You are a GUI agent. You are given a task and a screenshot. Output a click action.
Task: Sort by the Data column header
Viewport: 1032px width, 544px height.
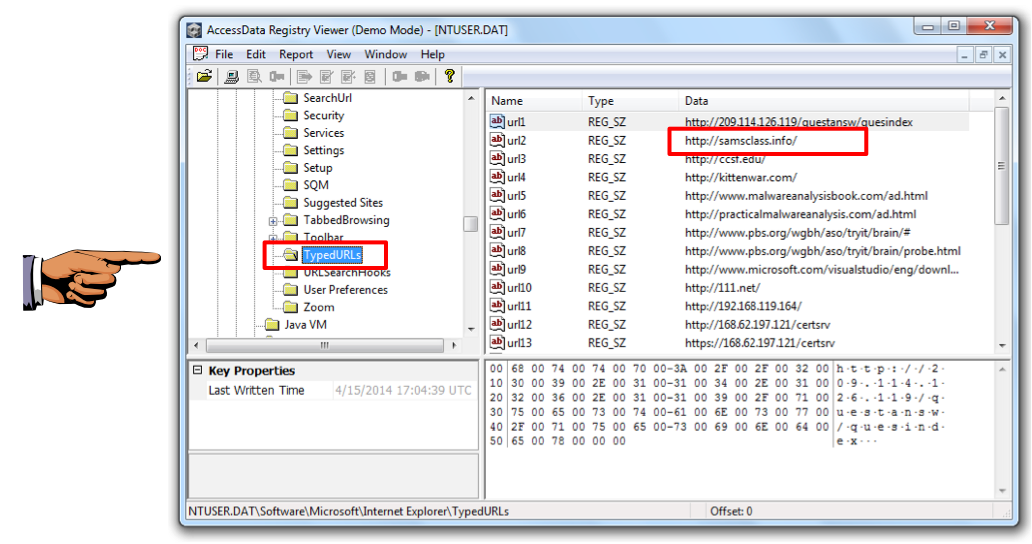[824, 101]
